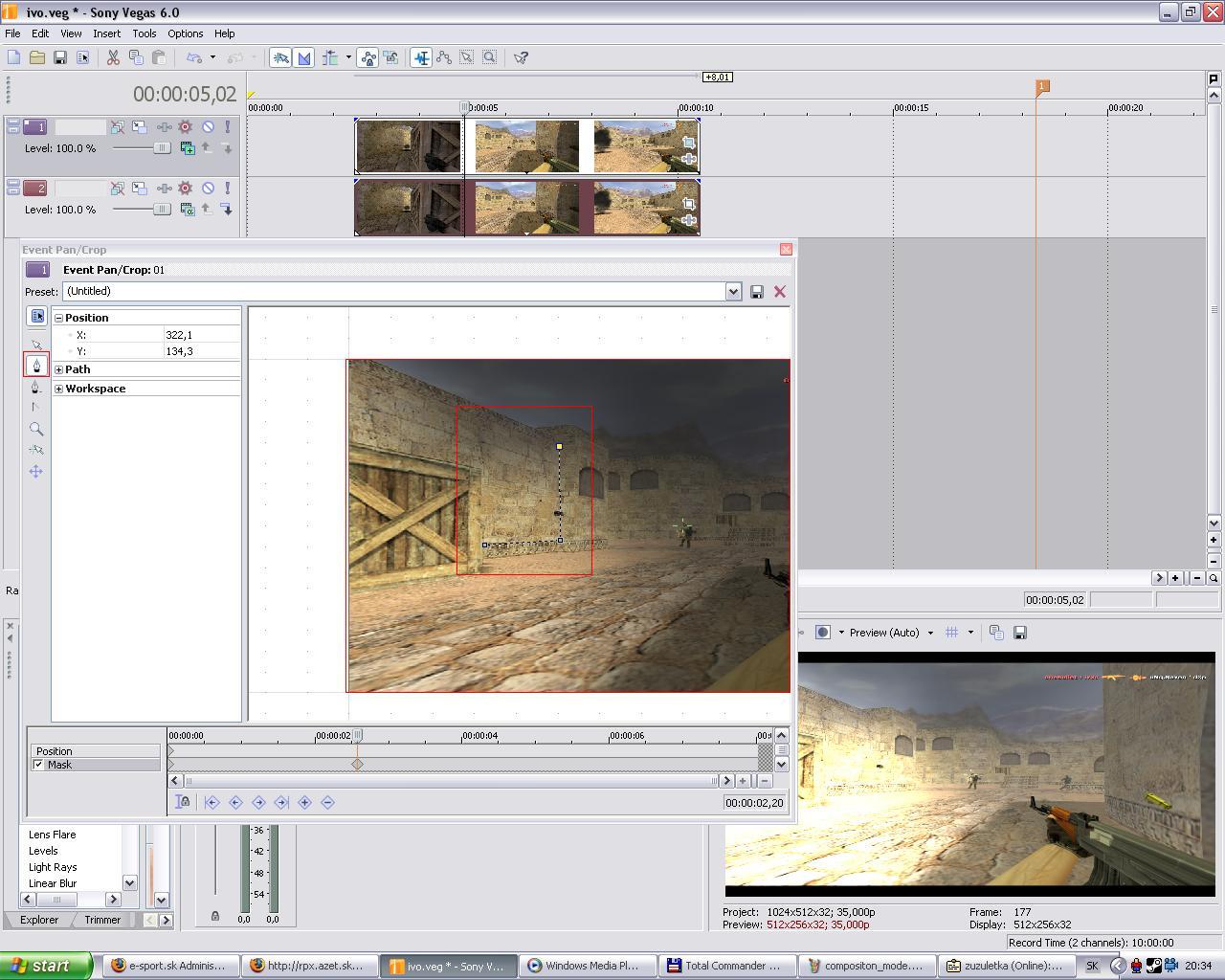This screenshot has height=980, width=1225.
Task: Open the Undo history dropdown arrow
Action: pyautogui.click(x=212, y=57)
